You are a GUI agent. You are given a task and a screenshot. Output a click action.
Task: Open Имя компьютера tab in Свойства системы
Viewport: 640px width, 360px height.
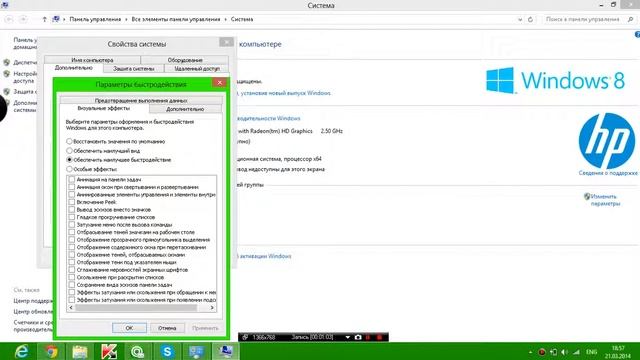[x=92, y=60]
